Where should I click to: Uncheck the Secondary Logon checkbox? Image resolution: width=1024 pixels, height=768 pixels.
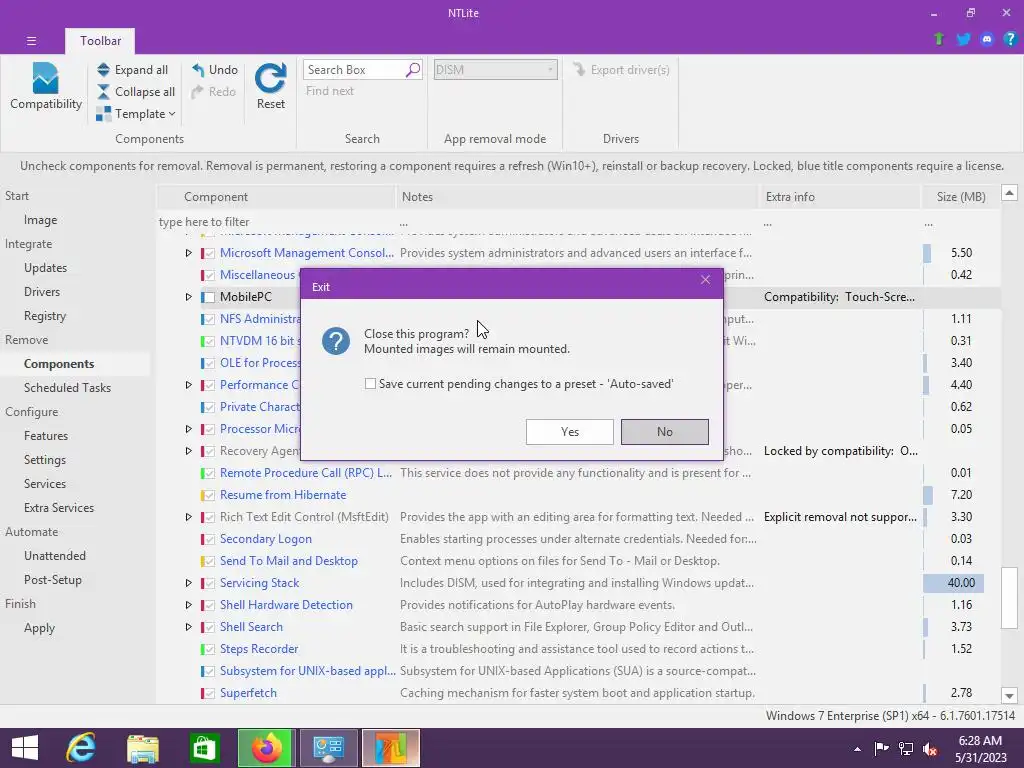coord(209,539)
